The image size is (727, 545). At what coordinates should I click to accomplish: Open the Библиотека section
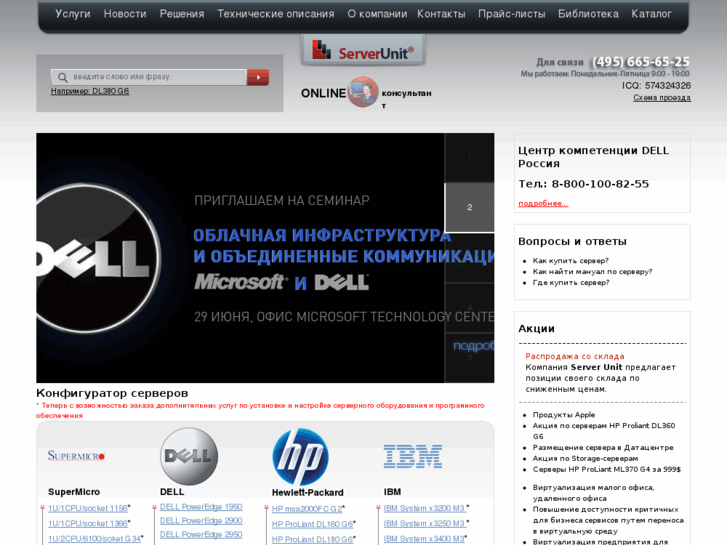(x=588, y=14)
